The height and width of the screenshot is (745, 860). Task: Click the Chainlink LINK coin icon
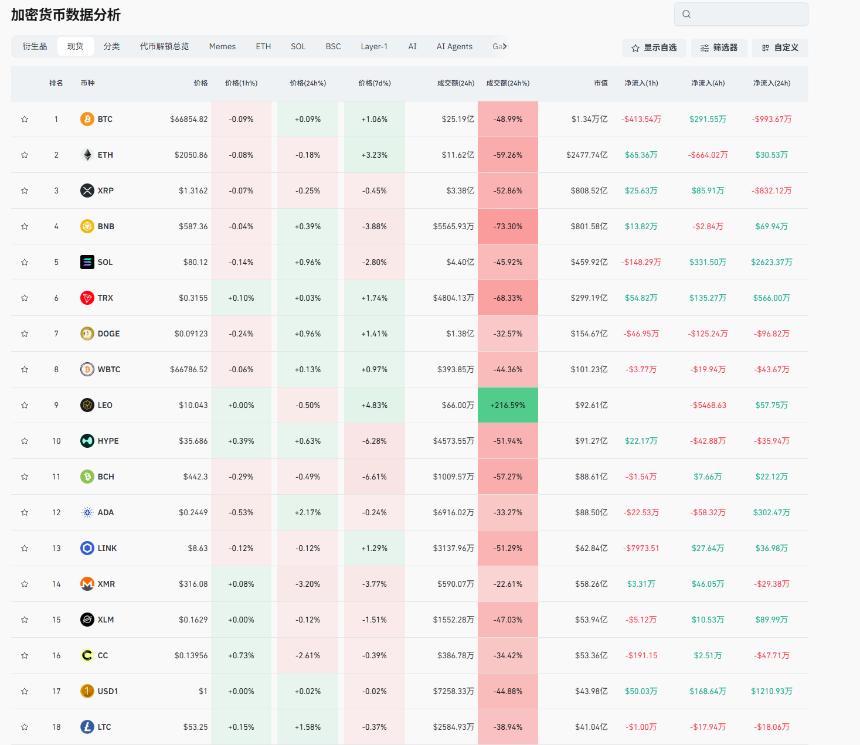click(x=85, y=548)
